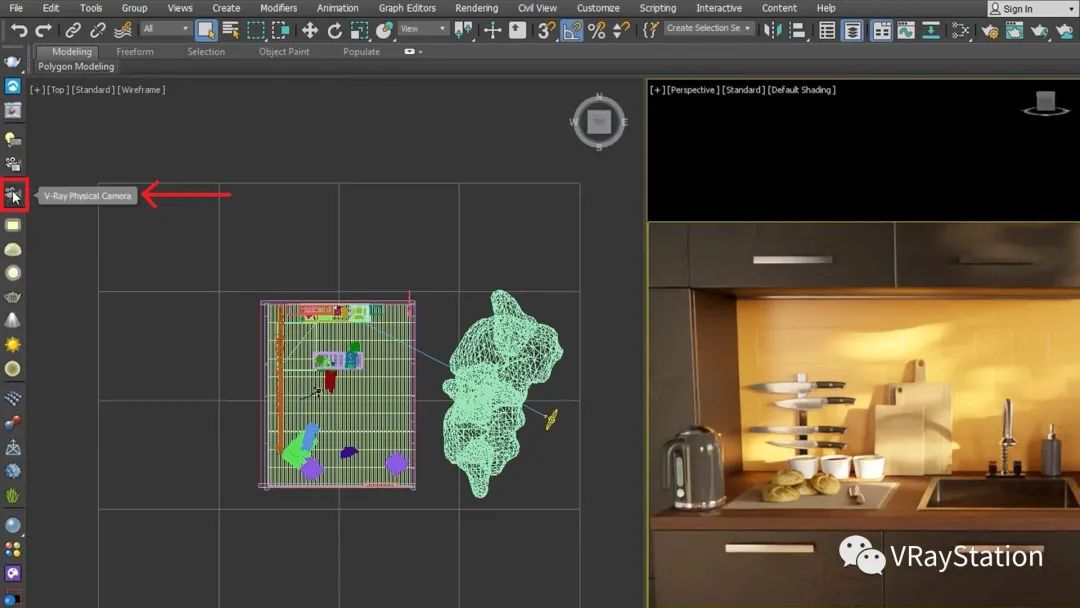1080x608 pixels.
Task: Open the Rendering menu
Action: coord(476,8)
